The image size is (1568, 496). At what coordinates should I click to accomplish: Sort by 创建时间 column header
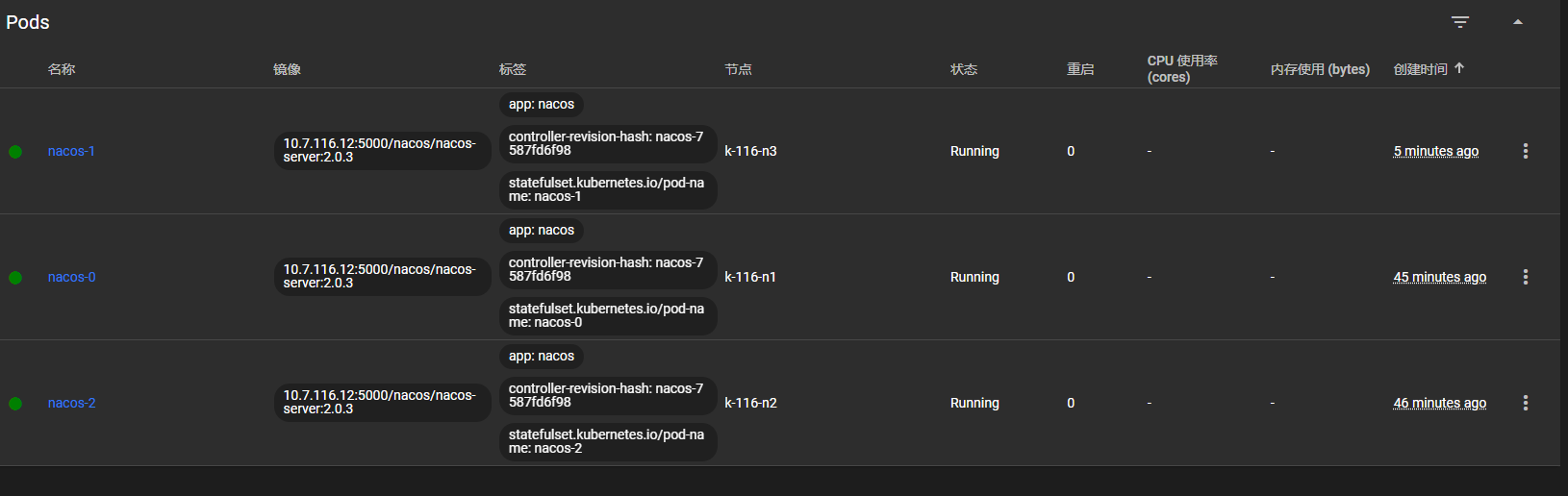[x=1421, y=69]
